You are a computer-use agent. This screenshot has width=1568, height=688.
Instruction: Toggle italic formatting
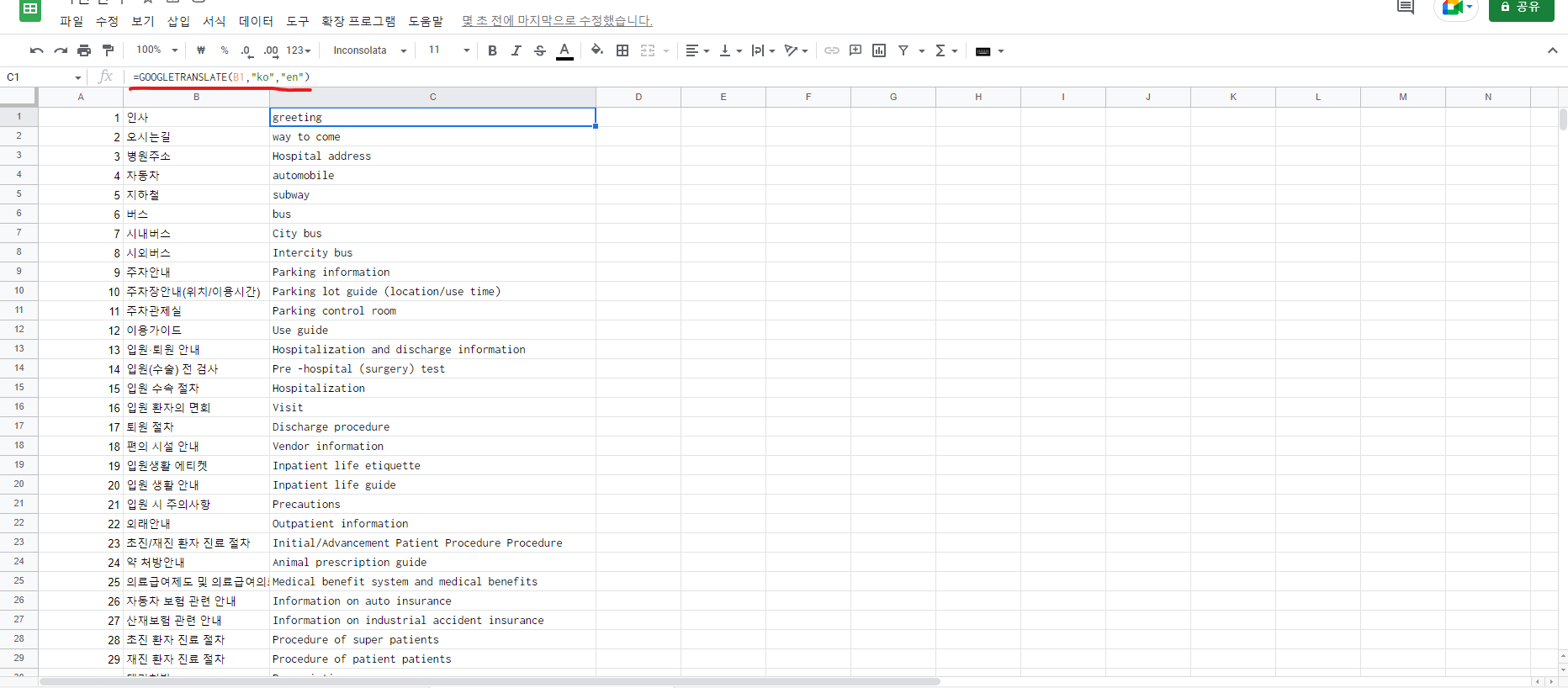pos(516,50)
